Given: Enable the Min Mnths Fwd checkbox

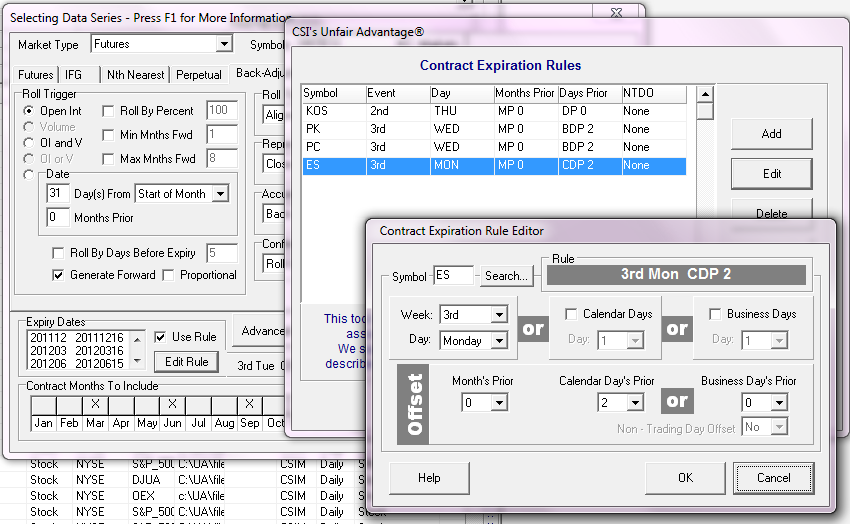Looking at the screenshot, I should (108, 135).
